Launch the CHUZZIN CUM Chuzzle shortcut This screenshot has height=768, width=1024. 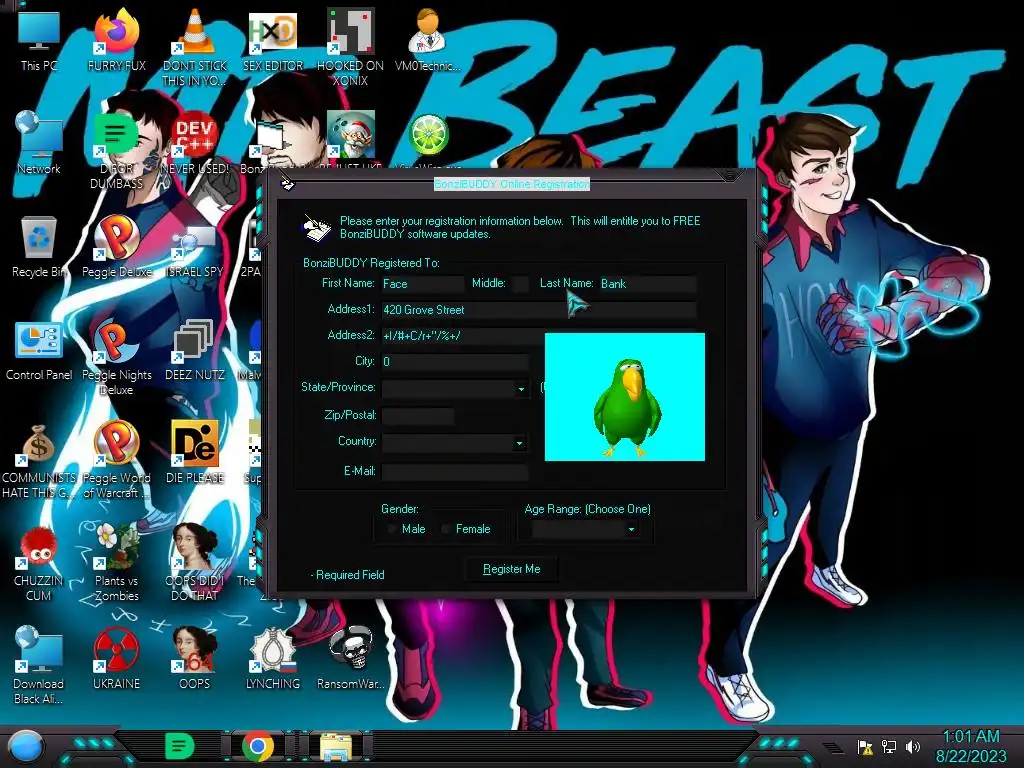click(39, 563)
